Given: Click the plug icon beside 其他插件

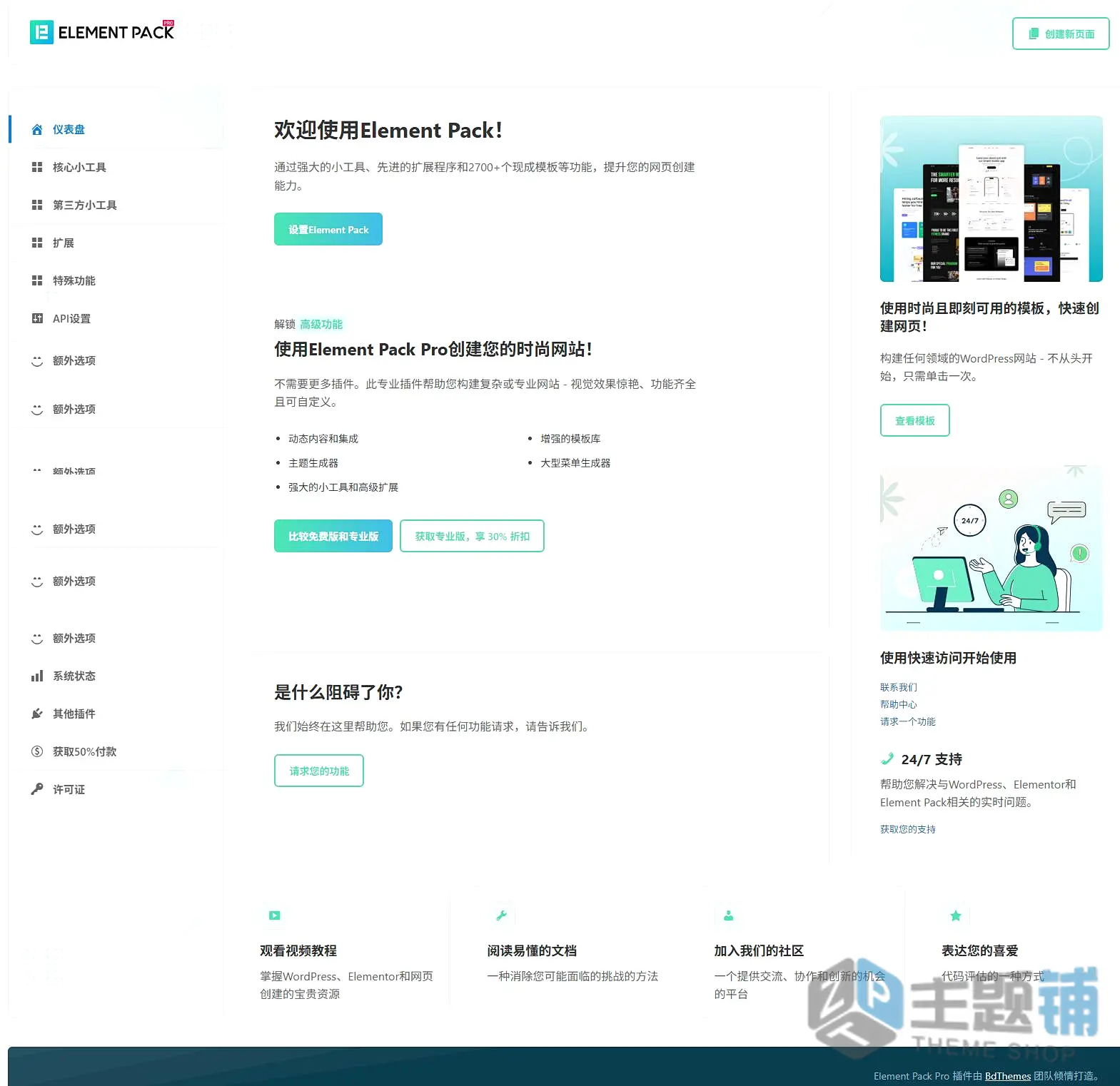Looking at the screenshot, I should [x=37, y=714].
